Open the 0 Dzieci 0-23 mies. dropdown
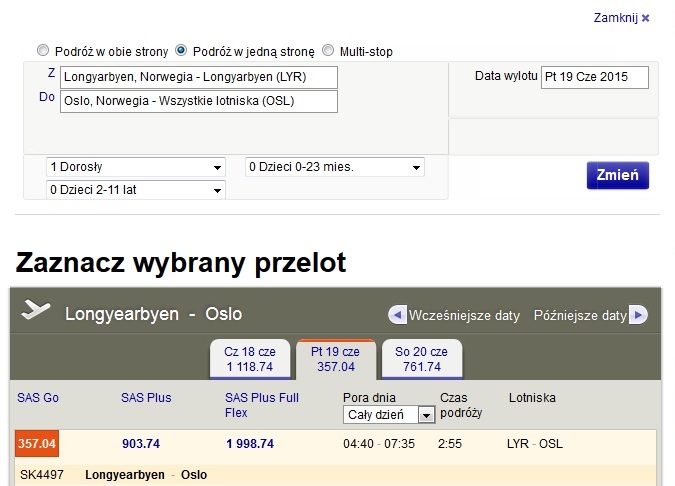The image size is (675, 486). pyautogui.click(x=335, y=167)
